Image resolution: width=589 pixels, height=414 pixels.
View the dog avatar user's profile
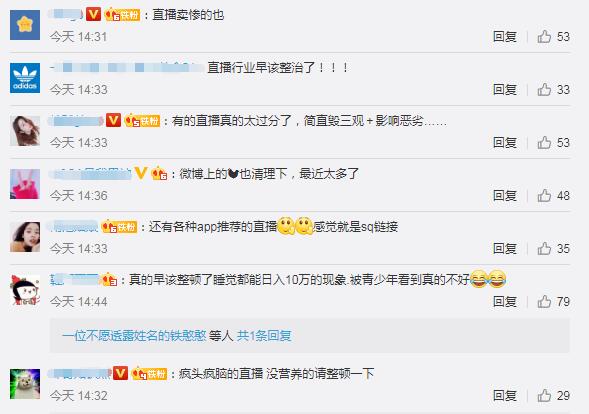point(25,384)
